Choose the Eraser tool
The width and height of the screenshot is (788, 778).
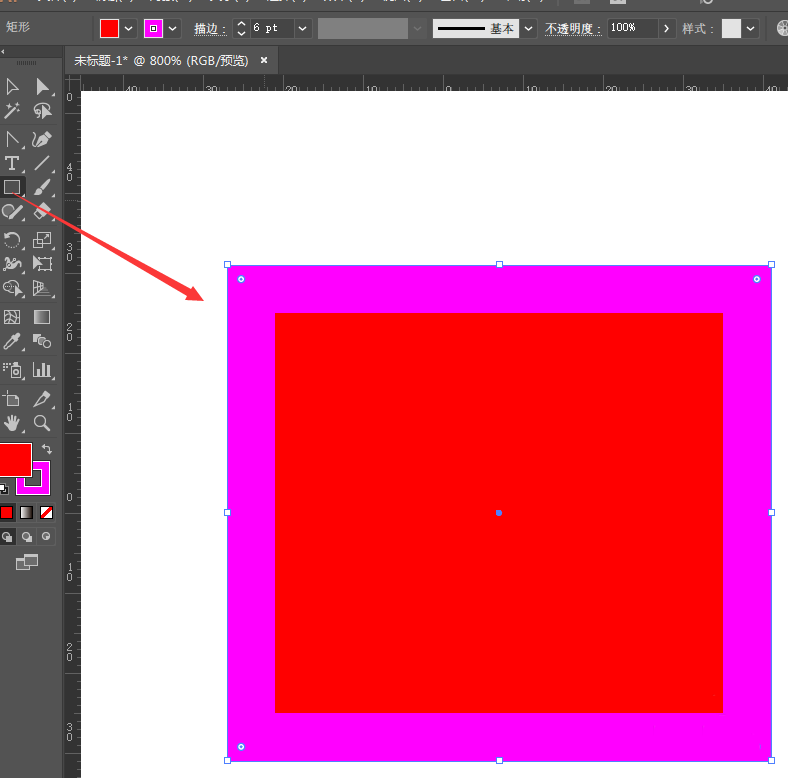tap(42, 212)
